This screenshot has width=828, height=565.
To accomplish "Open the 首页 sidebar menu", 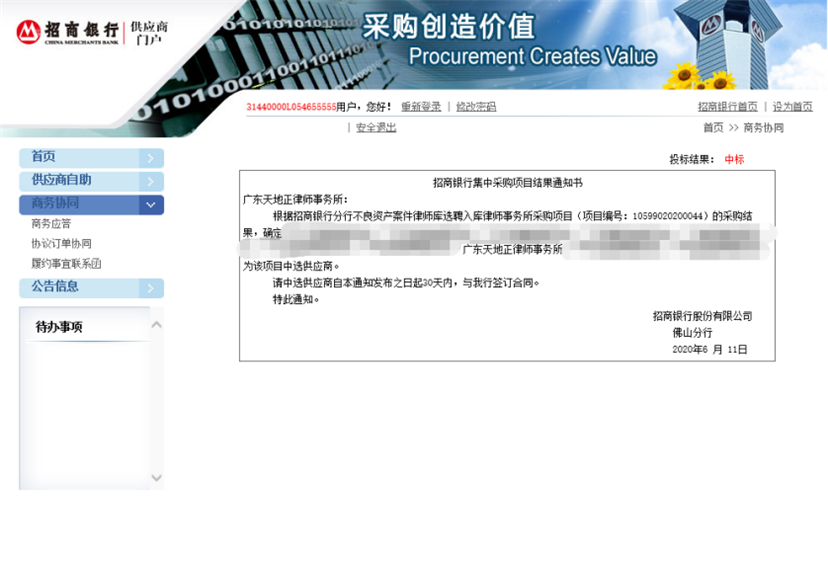I will (91, 158).
